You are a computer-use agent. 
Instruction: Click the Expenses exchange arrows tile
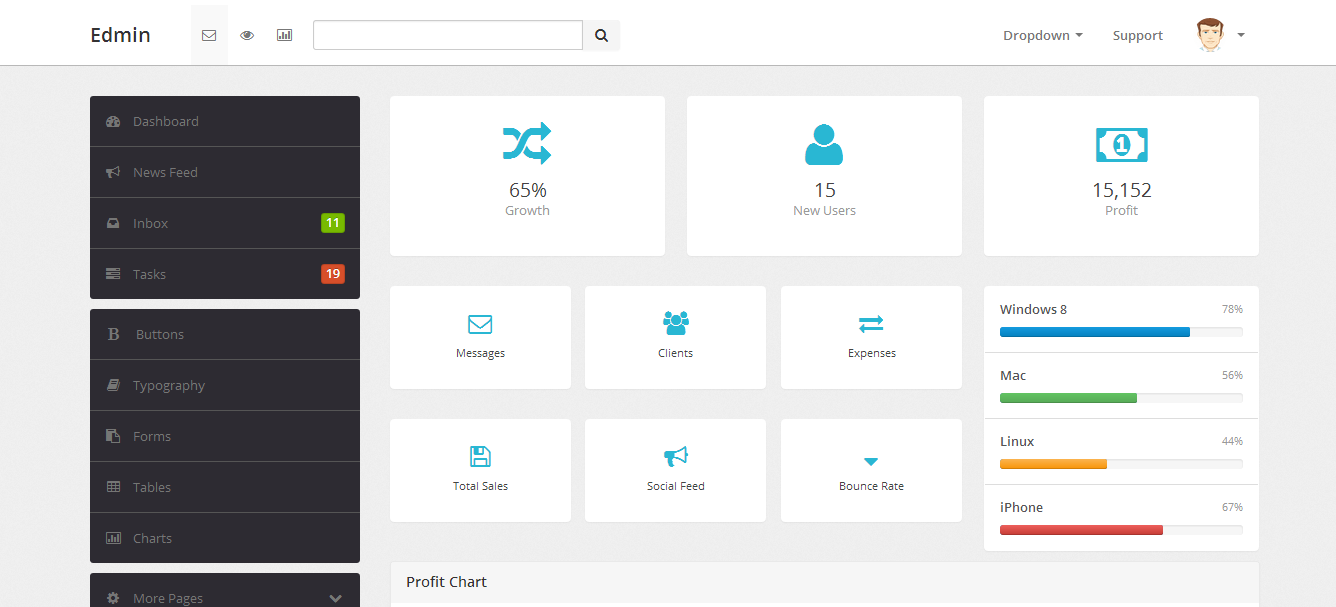click(x=871, y=337)
